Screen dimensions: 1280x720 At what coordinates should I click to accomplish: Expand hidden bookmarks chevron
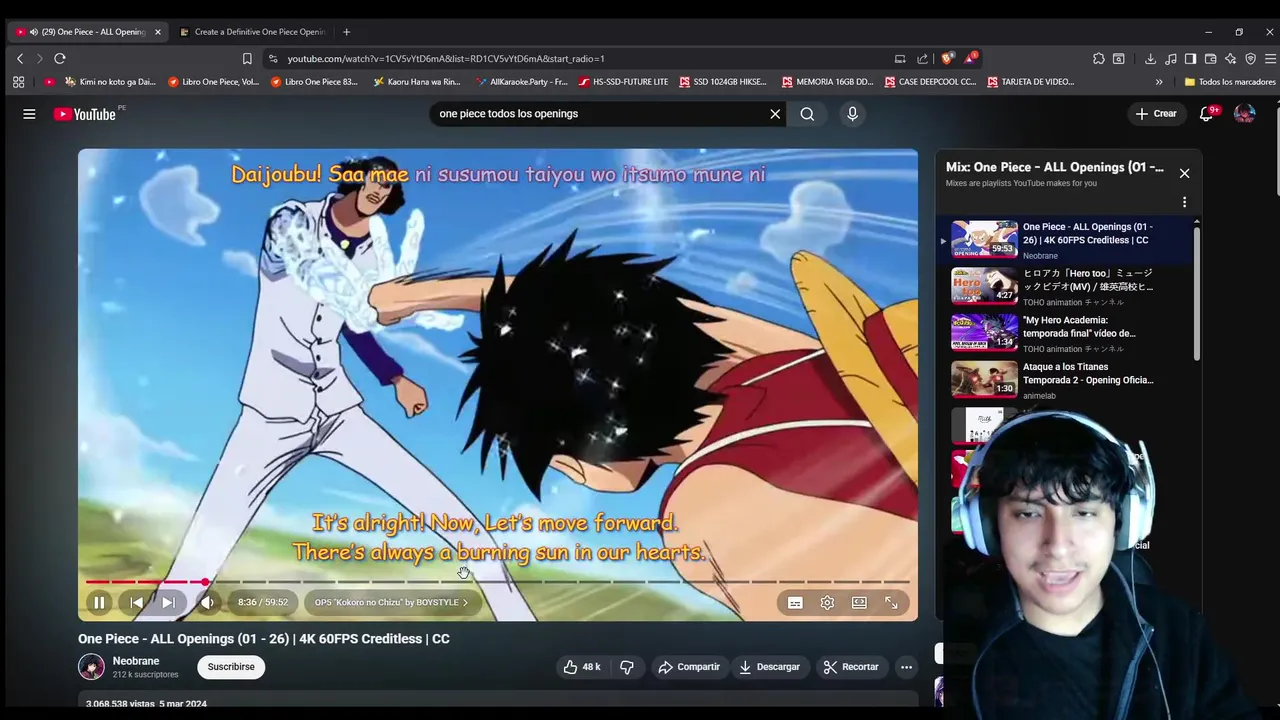coord(1159,82)
